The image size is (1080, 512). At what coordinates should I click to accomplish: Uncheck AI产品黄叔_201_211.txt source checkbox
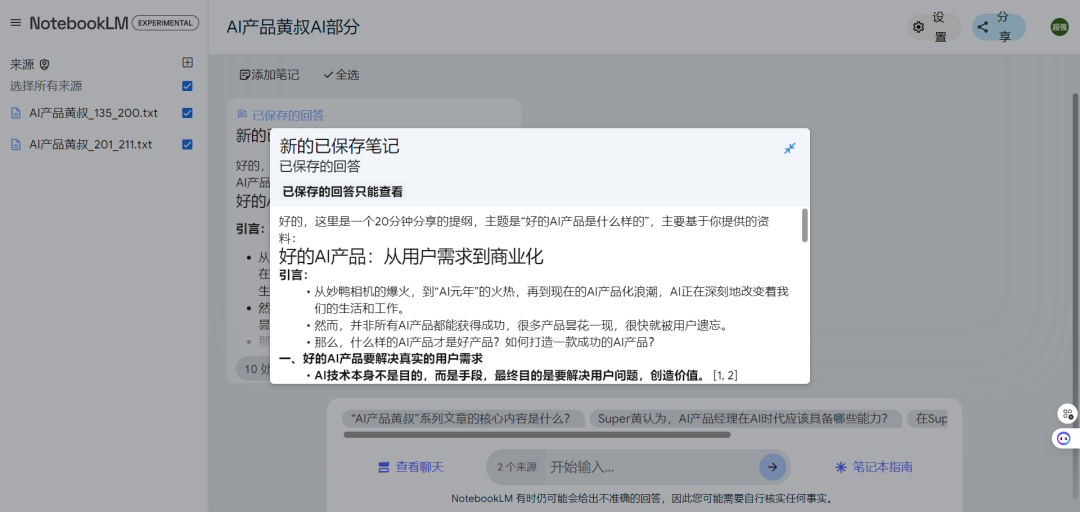coord(187,144)
